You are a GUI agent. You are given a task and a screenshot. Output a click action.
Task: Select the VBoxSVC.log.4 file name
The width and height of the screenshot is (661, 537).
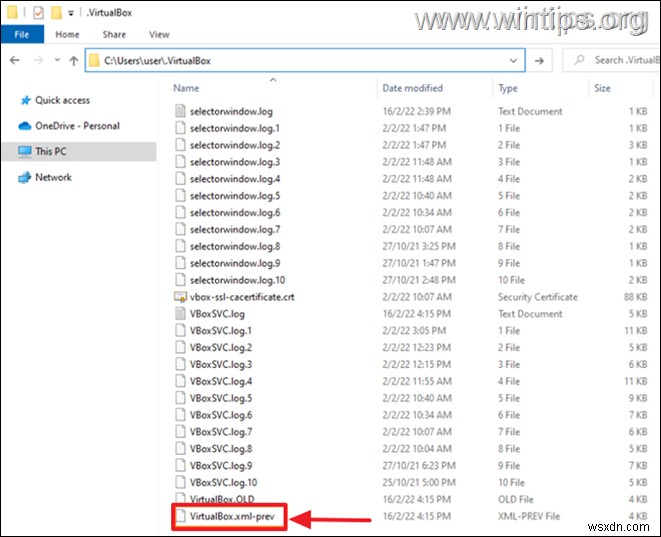[x=221, y=381]
